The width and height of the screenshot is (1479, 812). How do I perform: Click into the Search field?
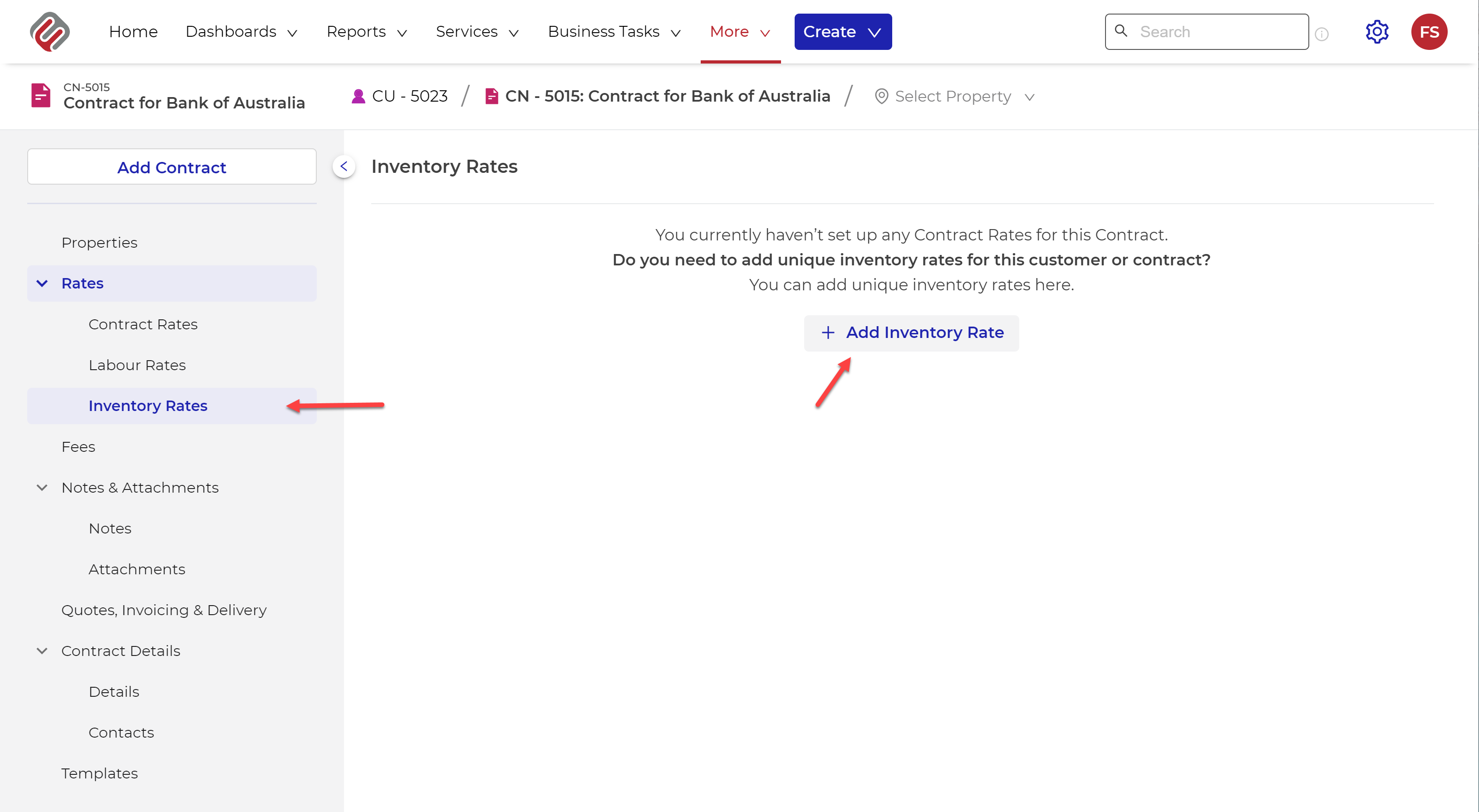(1206, 32)
